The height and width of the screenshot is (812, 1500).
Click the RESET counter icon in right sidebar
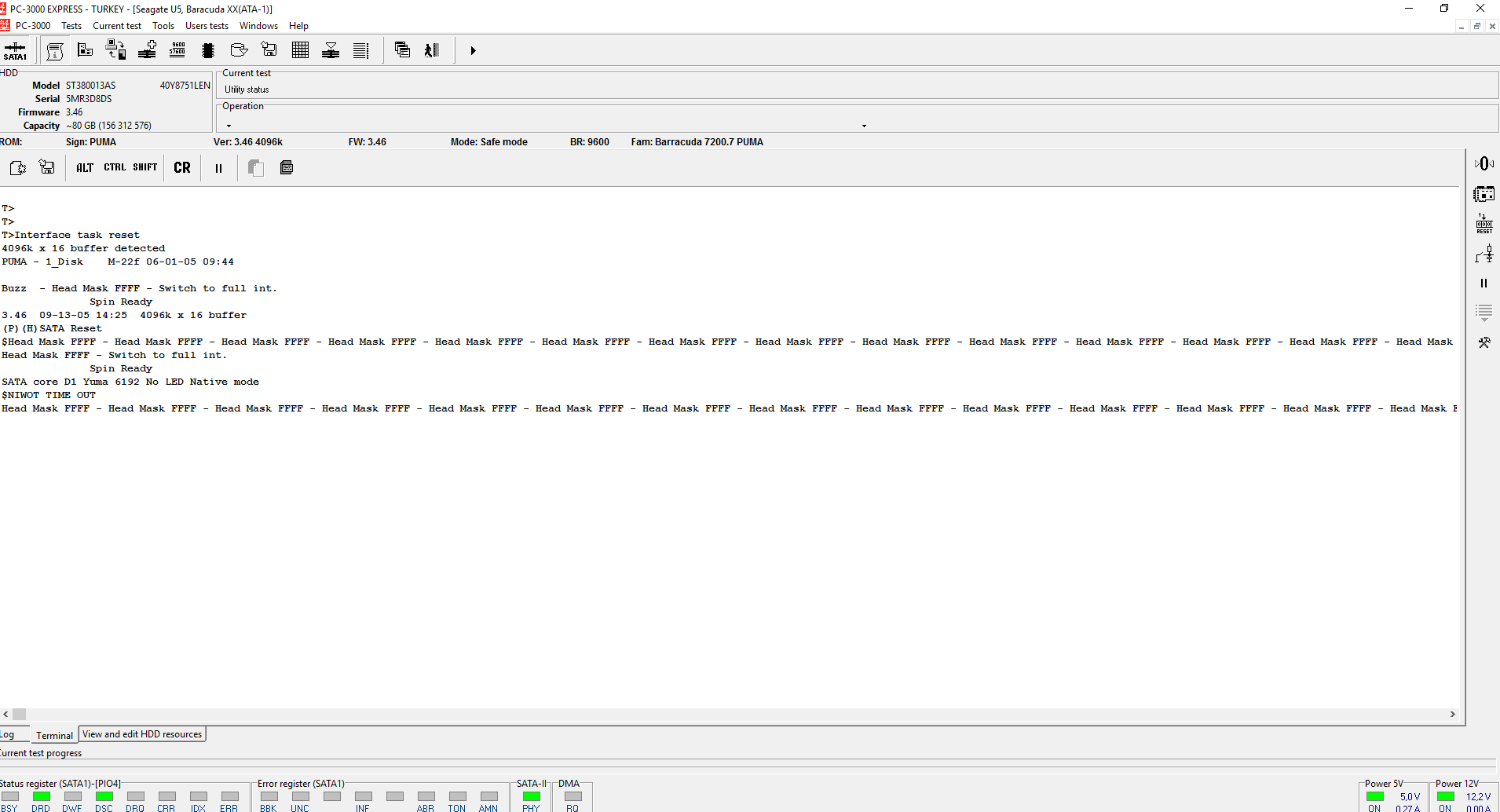click(x=1484, y=224)
